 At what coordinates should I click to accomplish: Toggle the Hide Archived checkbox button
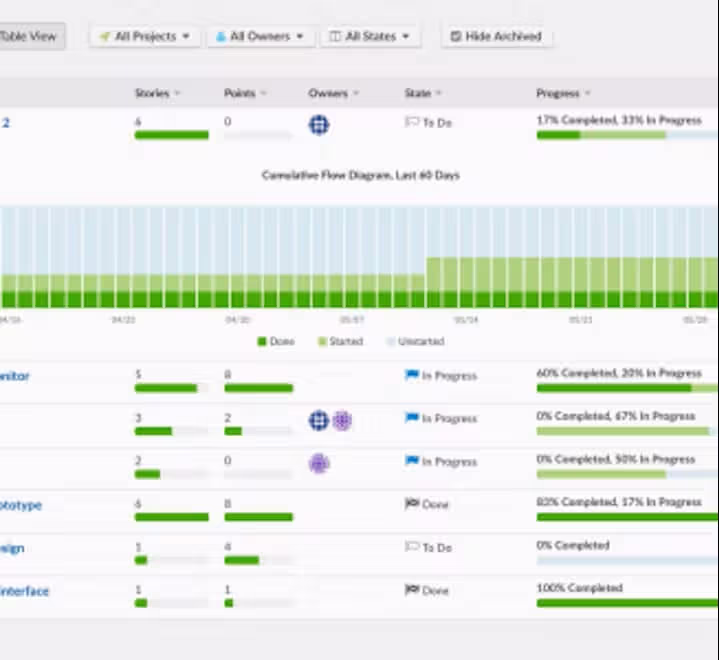[x=497, y=36]
